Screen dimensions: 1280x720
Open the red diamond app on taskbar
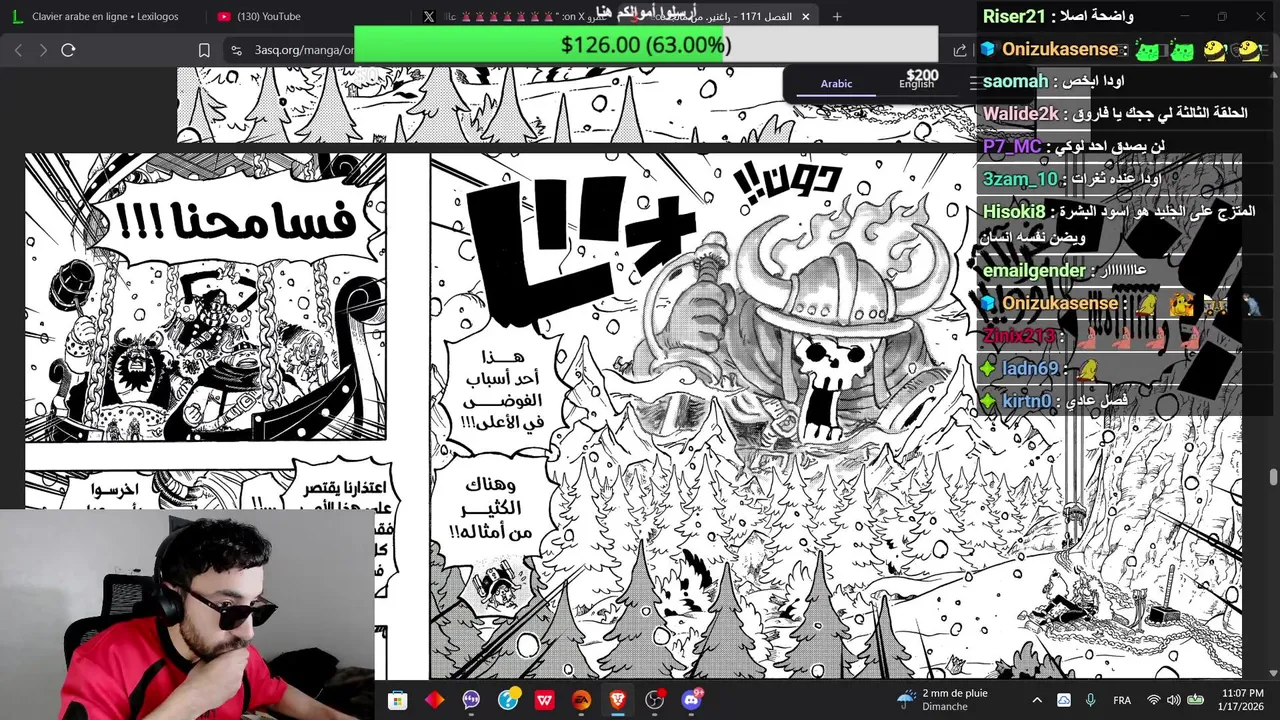pyautogui.click(x=434, y=700)
